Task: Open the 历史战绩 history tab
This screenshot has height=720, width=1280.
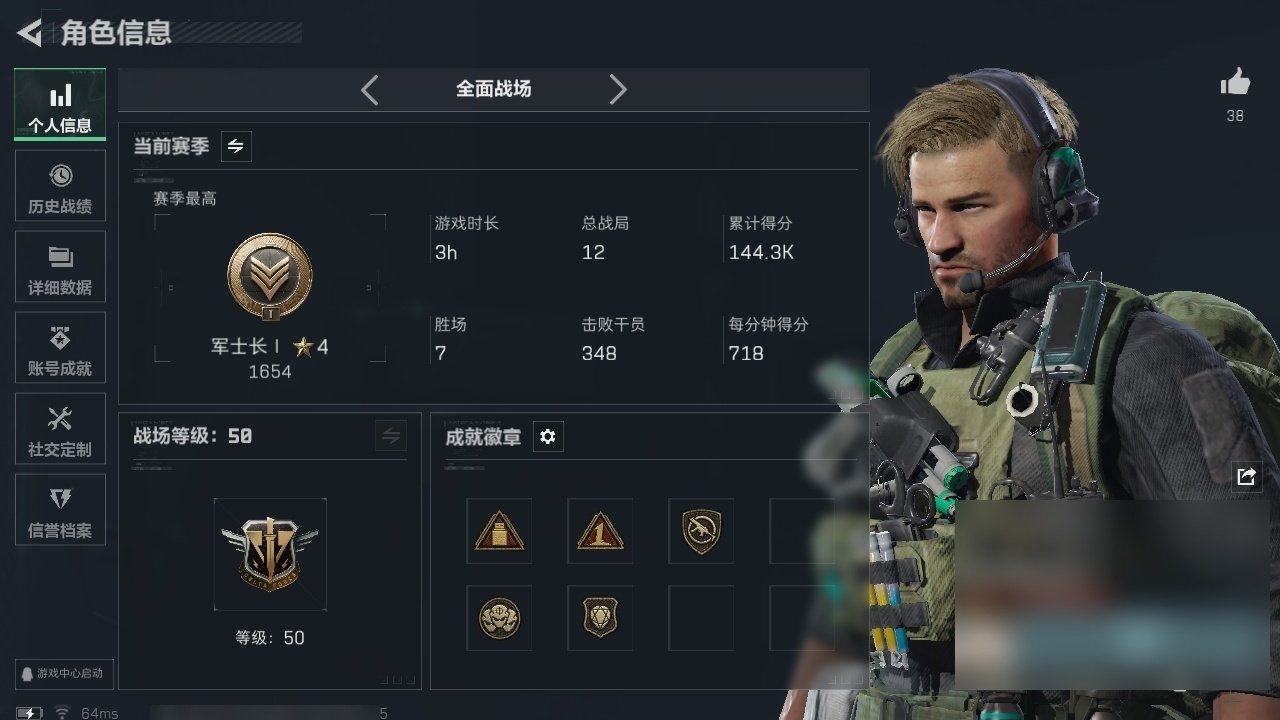Action: (60, 186)
